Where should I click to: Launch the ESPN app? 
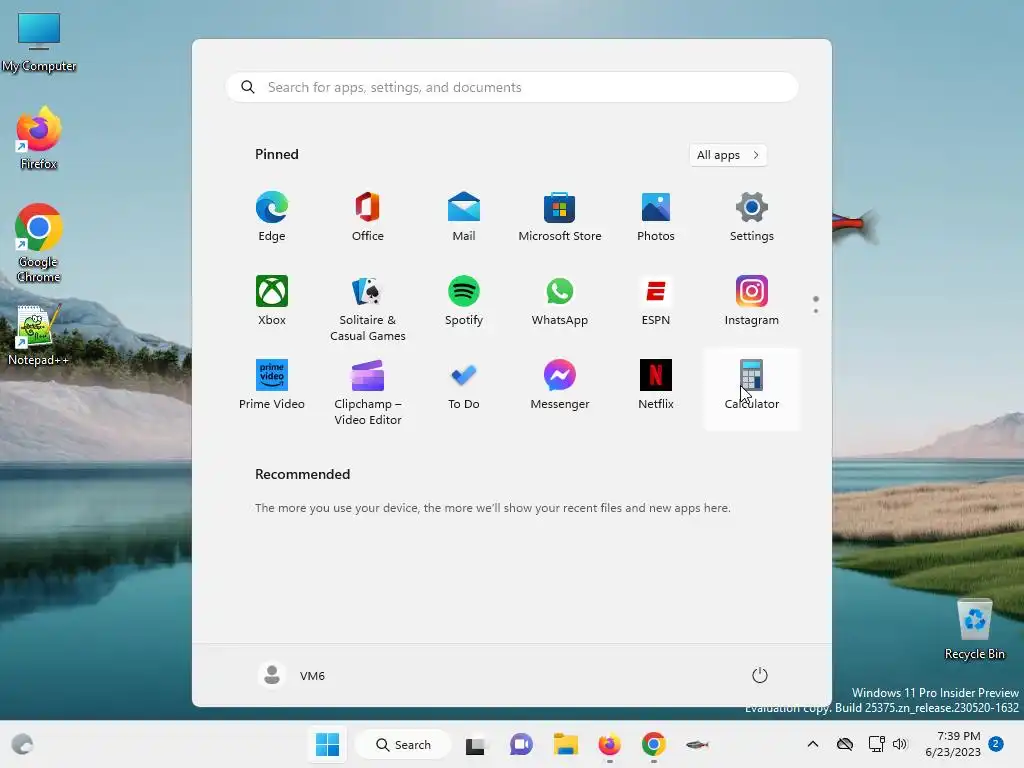click(x=656, y=300)
